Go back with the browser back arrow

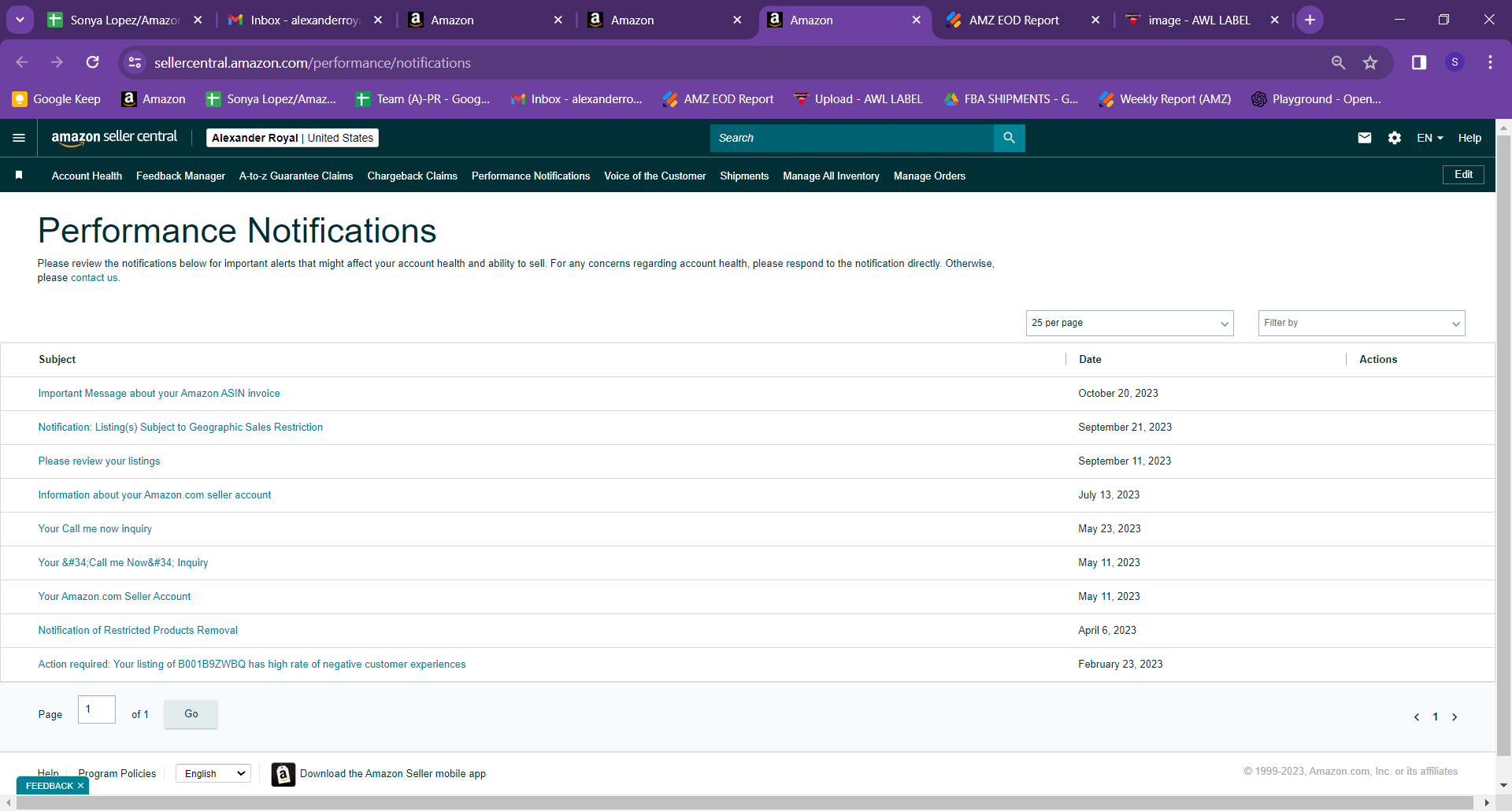click(22, 62)
